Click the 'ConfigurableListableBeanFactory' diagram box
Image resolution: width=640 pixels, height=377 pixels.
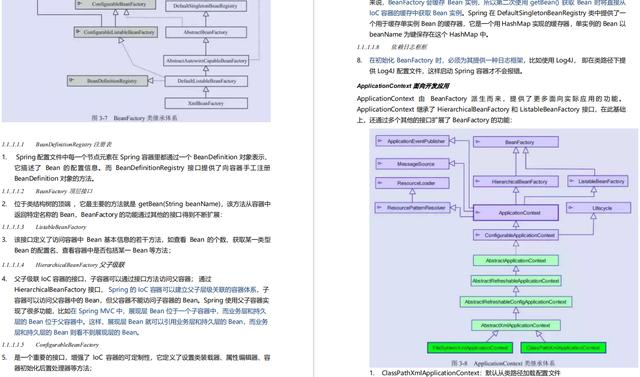click(116, 32)
